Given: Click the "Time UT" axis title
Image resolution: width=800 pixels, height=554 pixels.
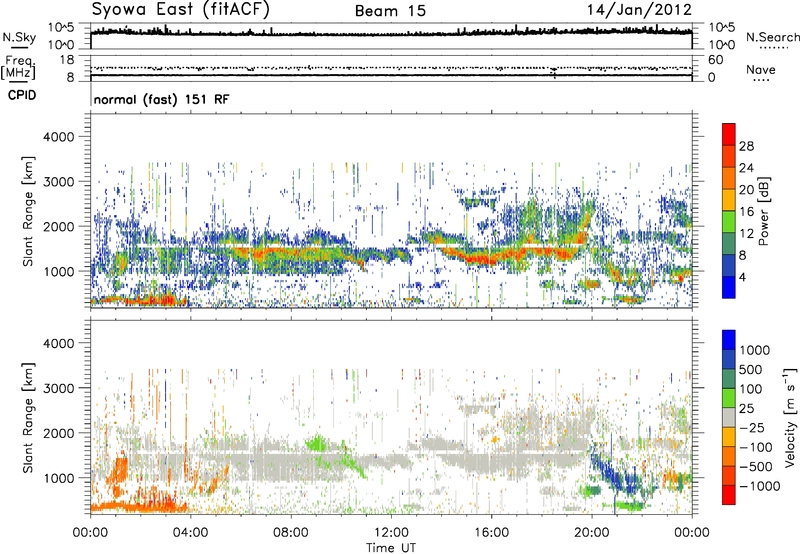Looking at the screenshot, I should pos(391,547).
